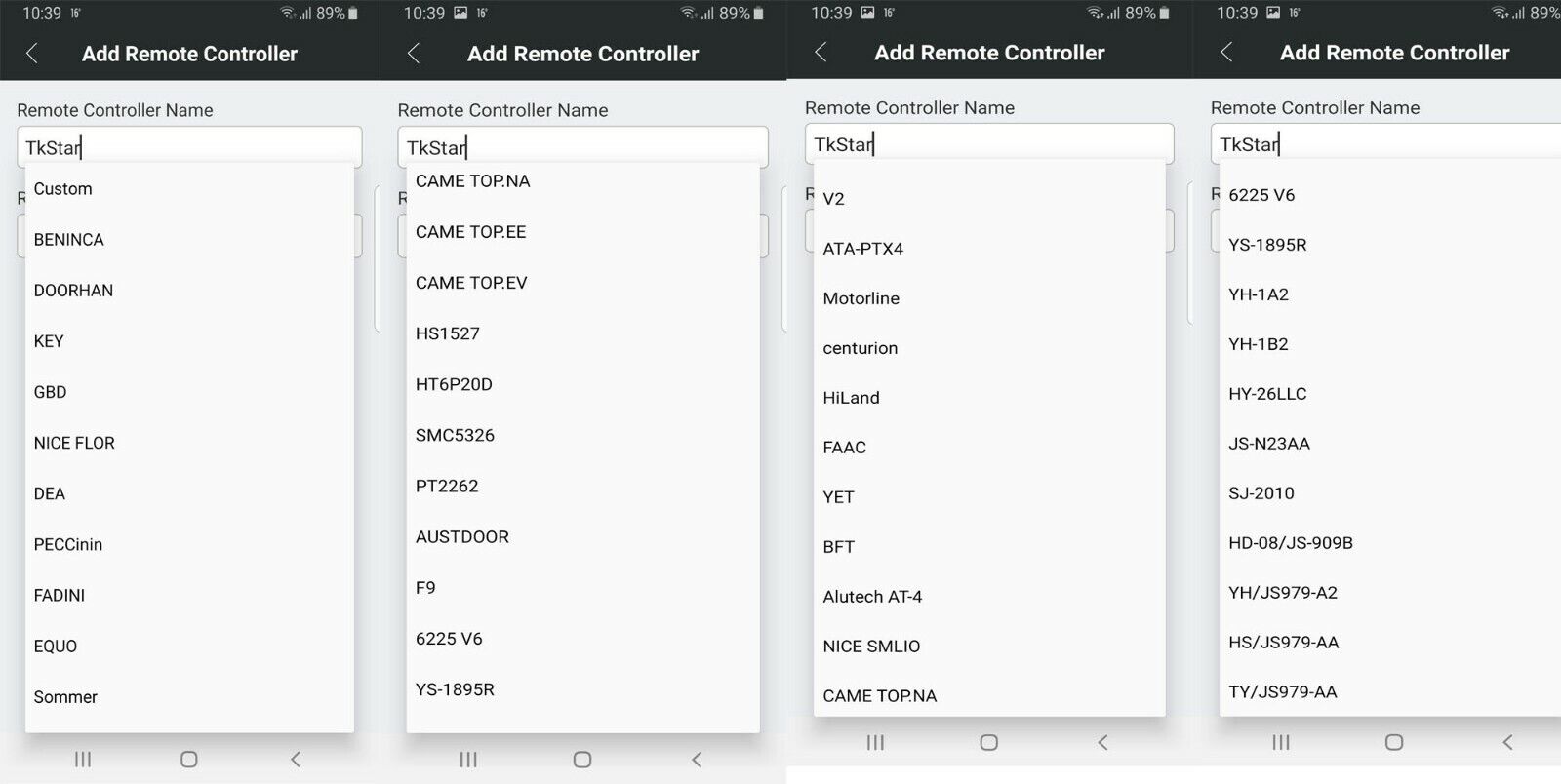
Task: Click name field in third screen
Action: pyautogui.click(x=989, y=144)
